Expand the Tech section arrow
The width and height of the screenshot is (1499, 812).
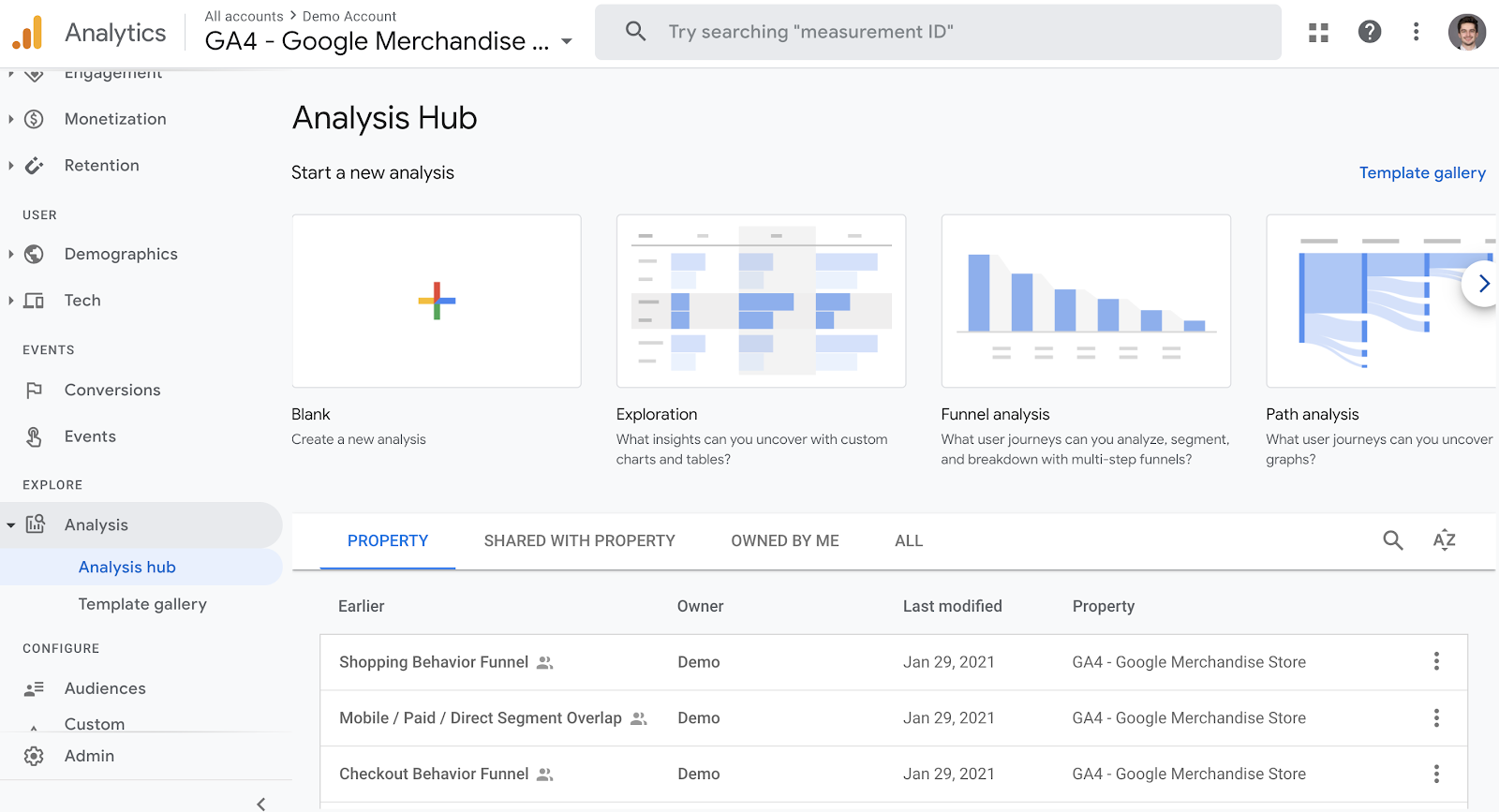(10, 301)
